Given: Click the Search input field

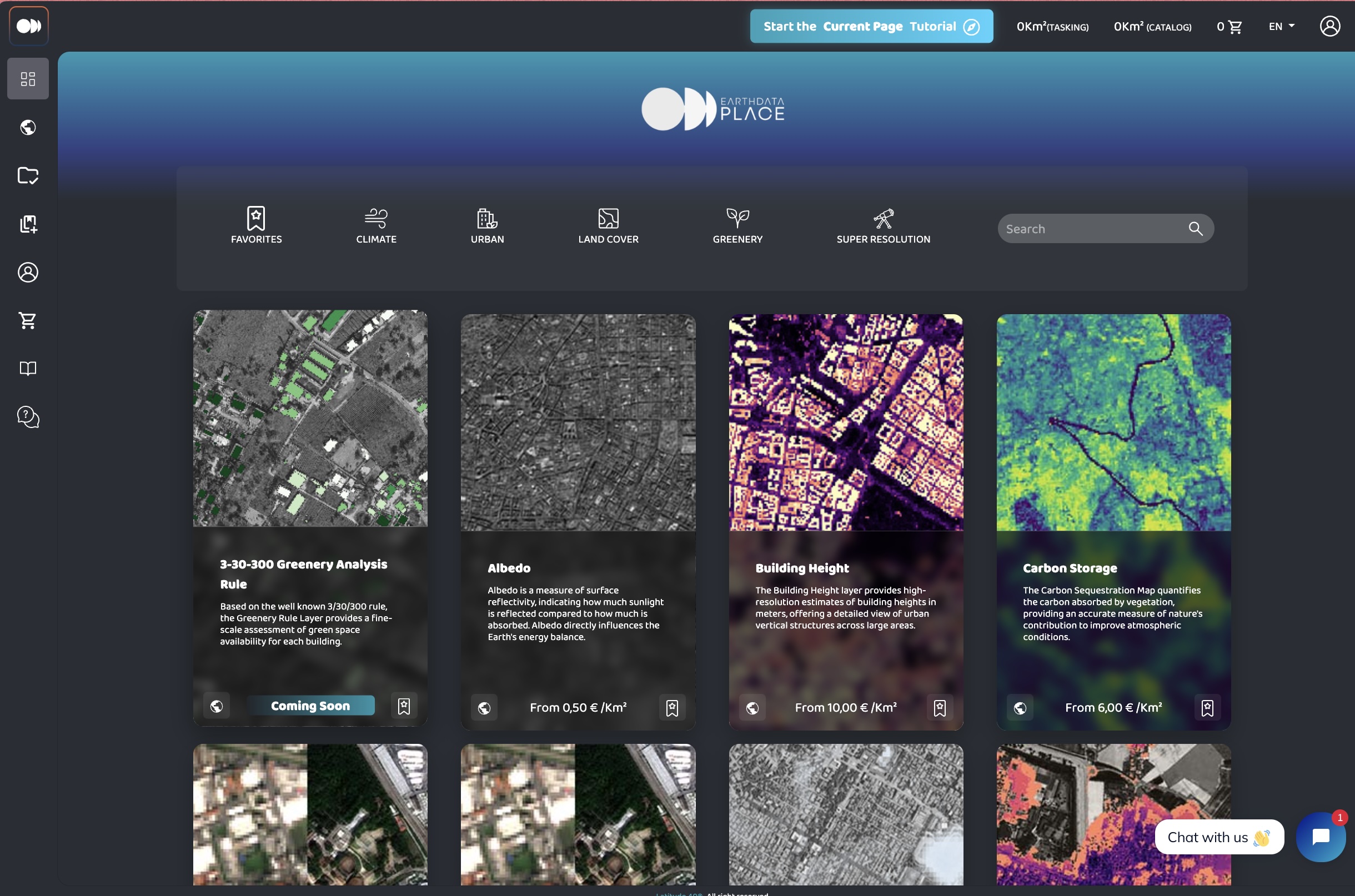Looking at the screenshot, I should tap(1094, 229).
